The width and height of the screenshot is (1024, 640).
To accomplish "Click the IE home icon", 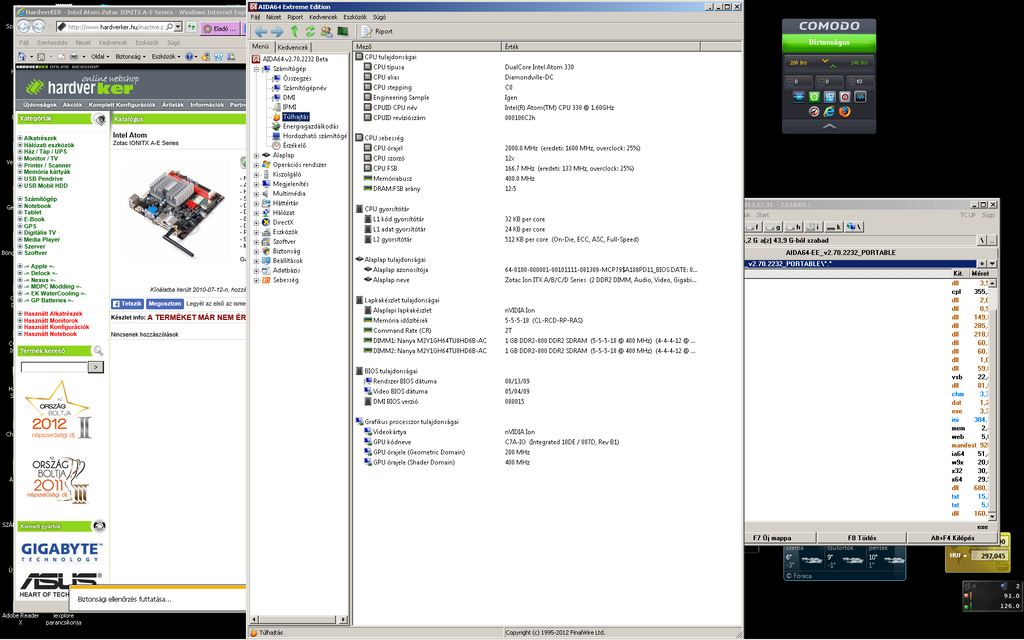I will click(x=22, y=57).
